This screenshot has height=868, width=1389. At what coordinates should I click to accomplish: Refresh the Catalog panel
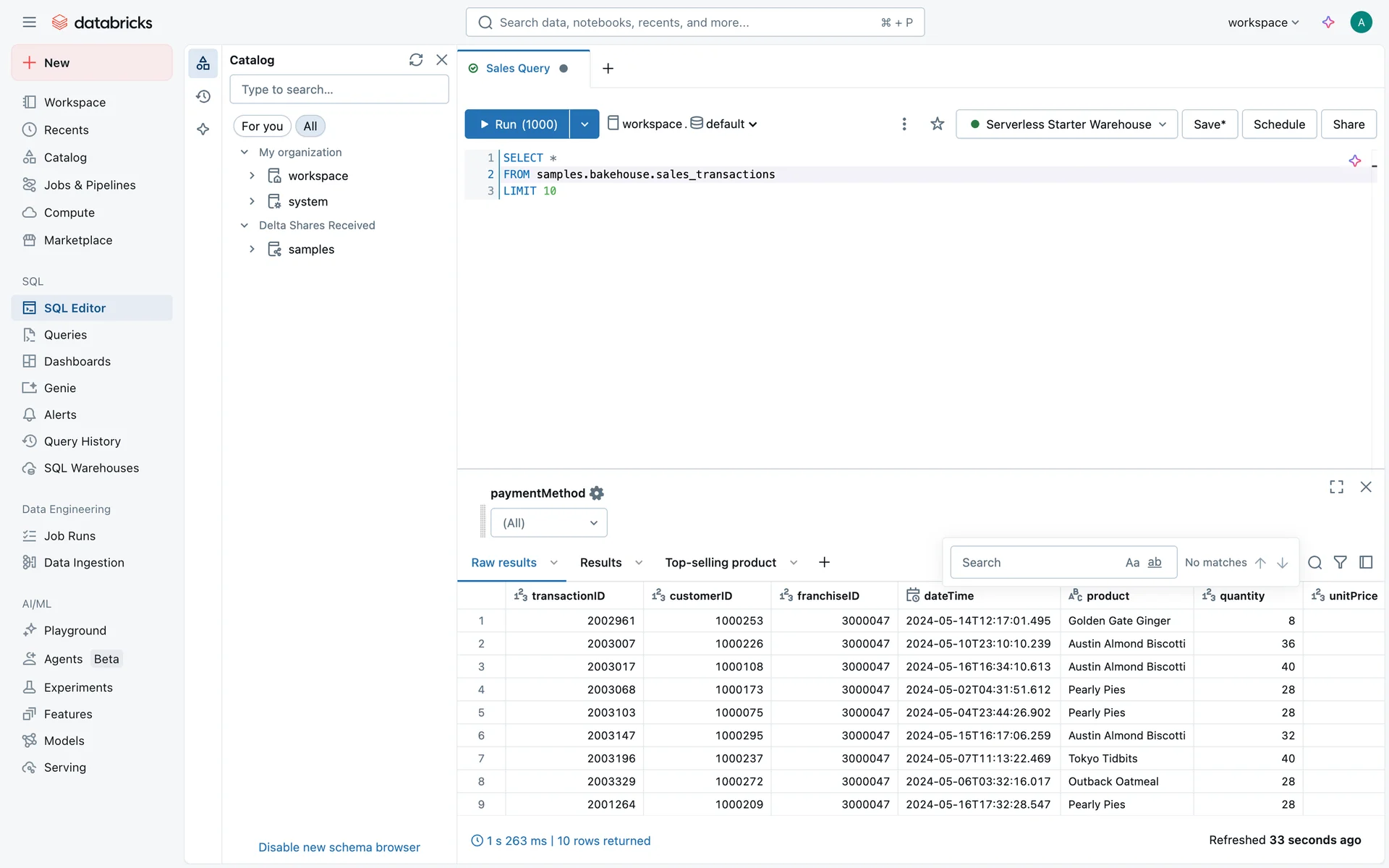pos(416,60)
